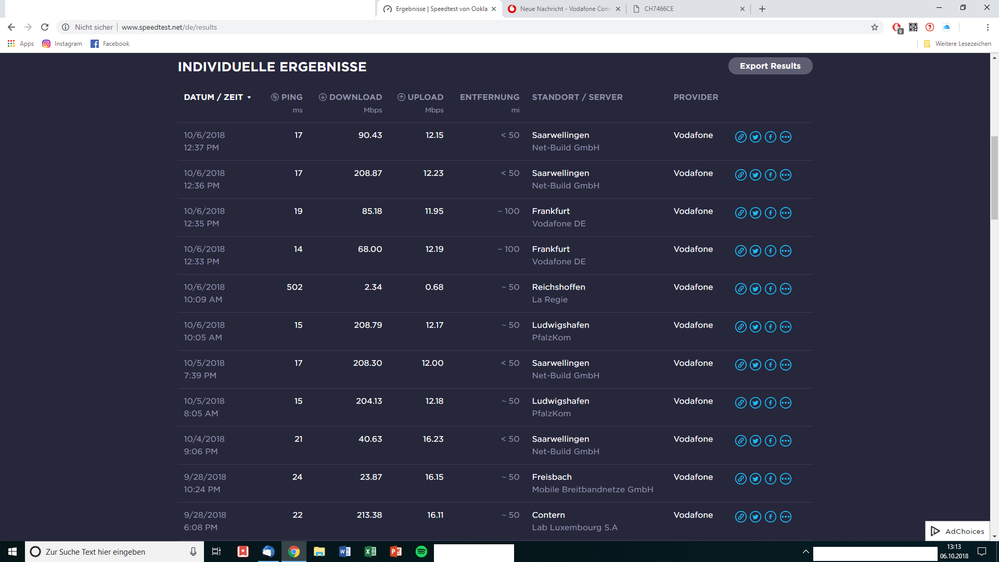Open more options for Reichshoffen result

click(786, 289)
